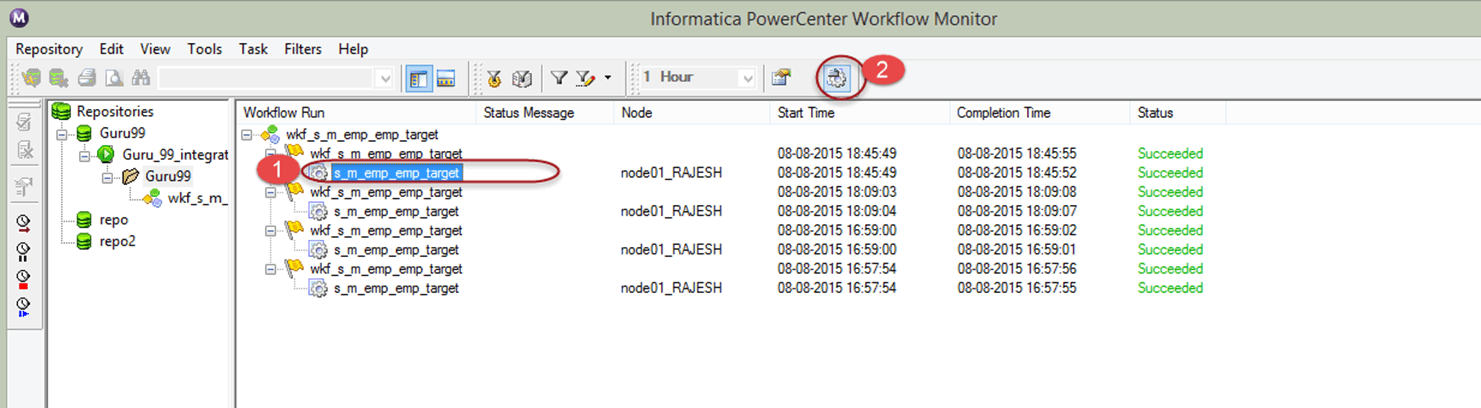Collapse the Guru99 folder node
The image size is (1481, 408).
point(108,176)
